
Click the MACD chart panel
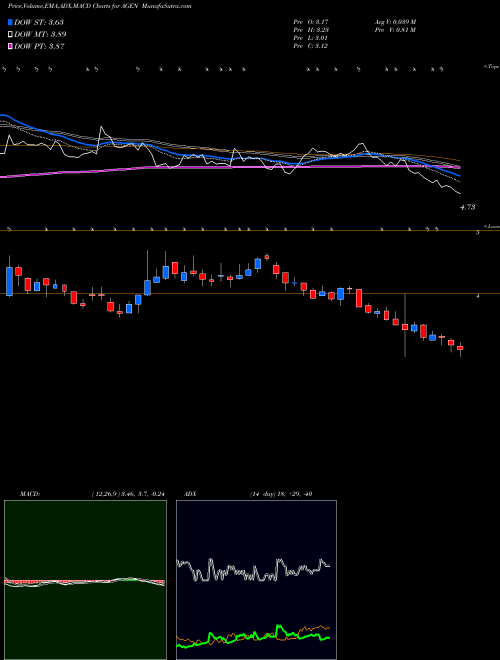click(85, 580)
